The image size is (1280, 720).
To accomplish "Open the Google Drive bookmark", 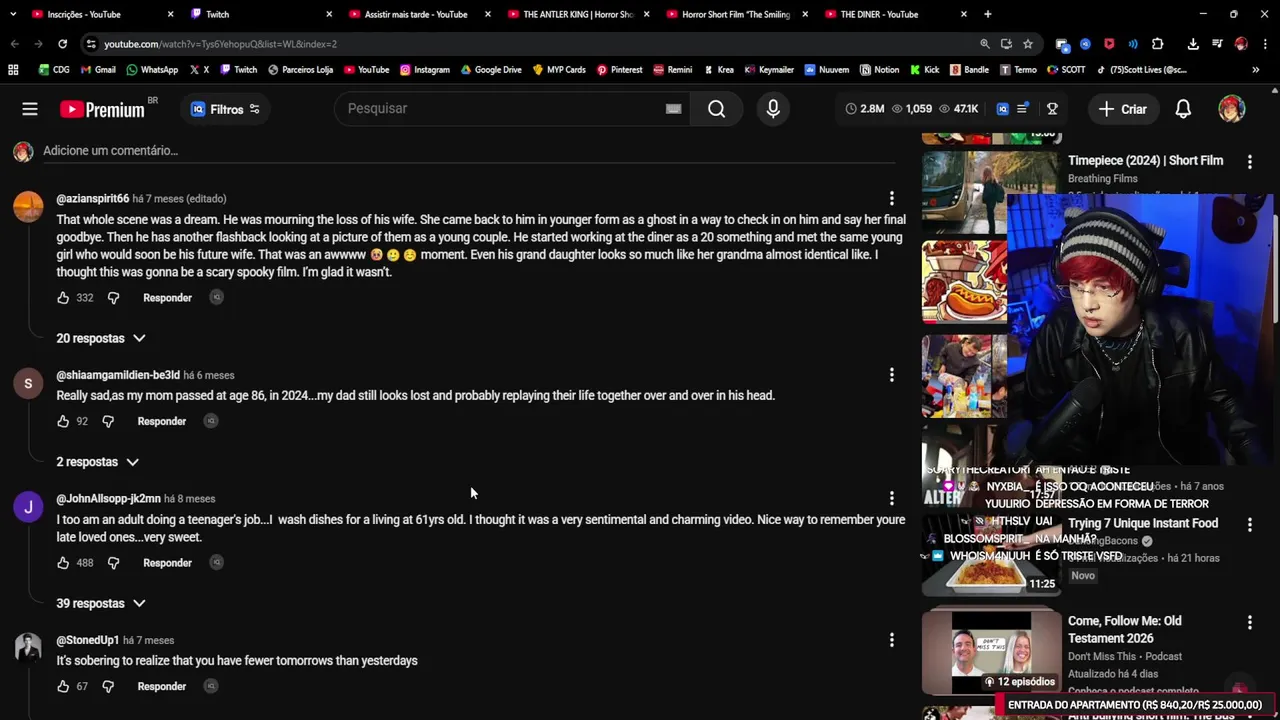I will 490,70.
